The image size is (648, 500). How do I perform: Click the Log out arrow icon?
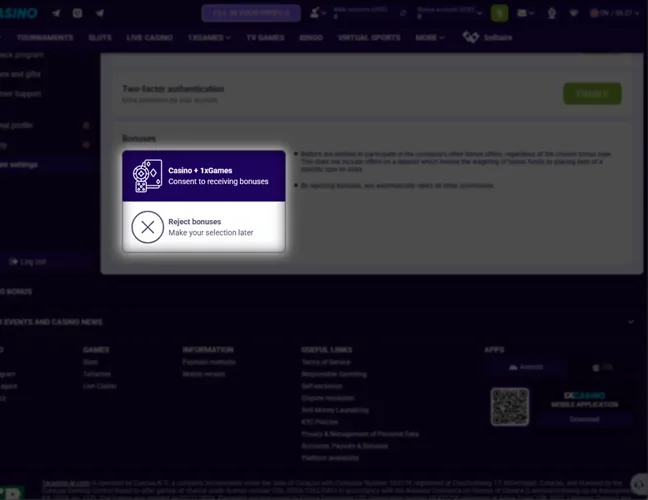point(13,262)
